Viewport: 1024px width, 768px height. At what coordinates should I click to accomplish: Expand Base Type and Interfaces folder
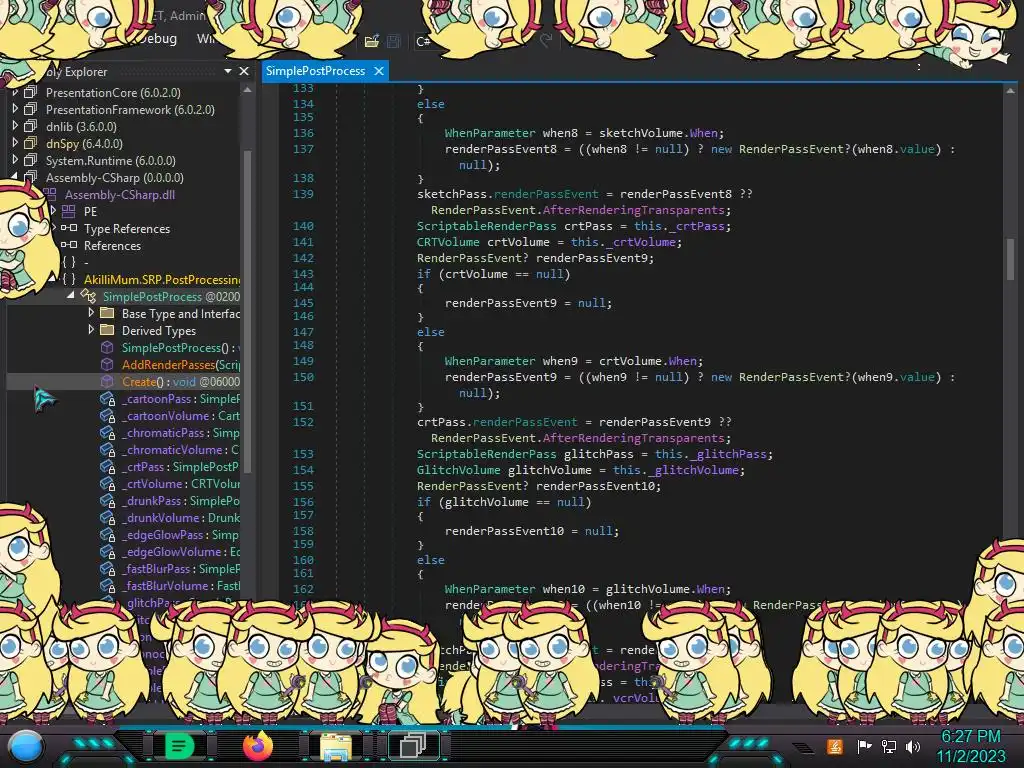(91, 313)
